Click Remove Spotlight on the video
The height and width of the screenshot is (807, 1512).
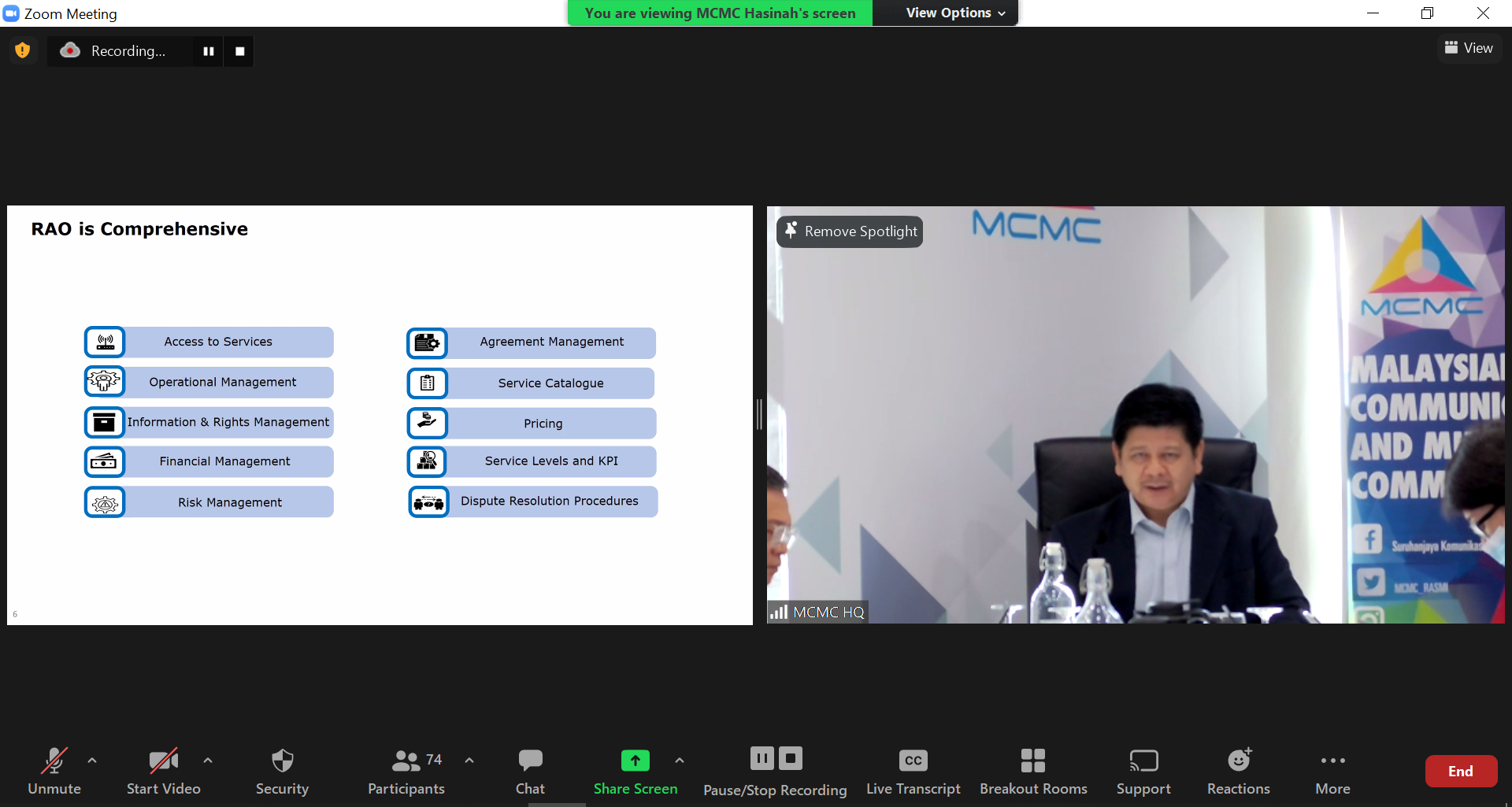click(x=850, y=231)
